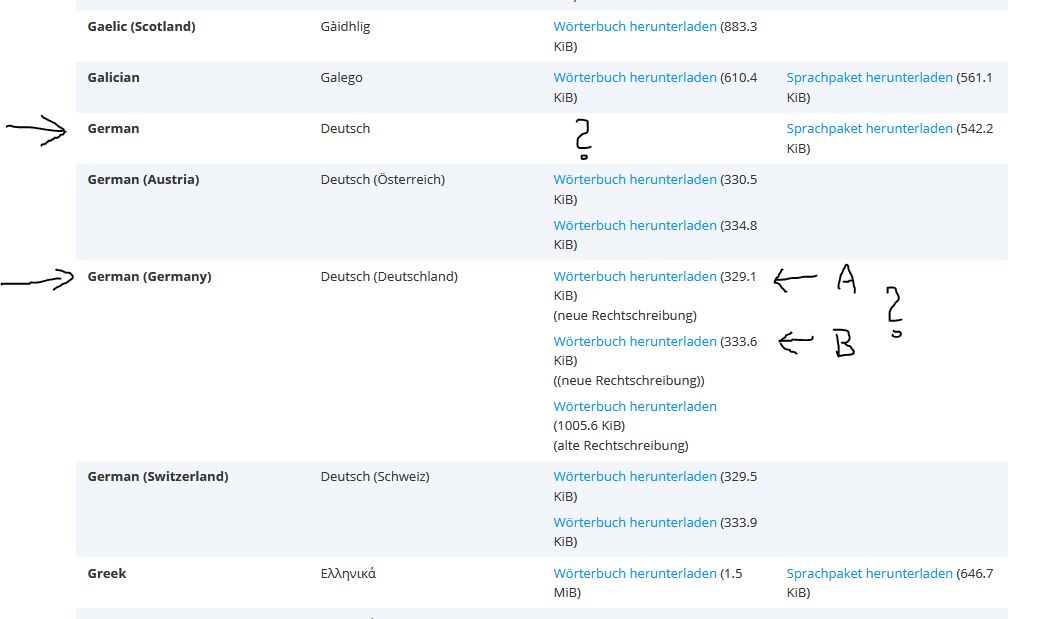
Task: Download the Greek language pack, 646.7 KiB
Action: click(x=869, y=574)
